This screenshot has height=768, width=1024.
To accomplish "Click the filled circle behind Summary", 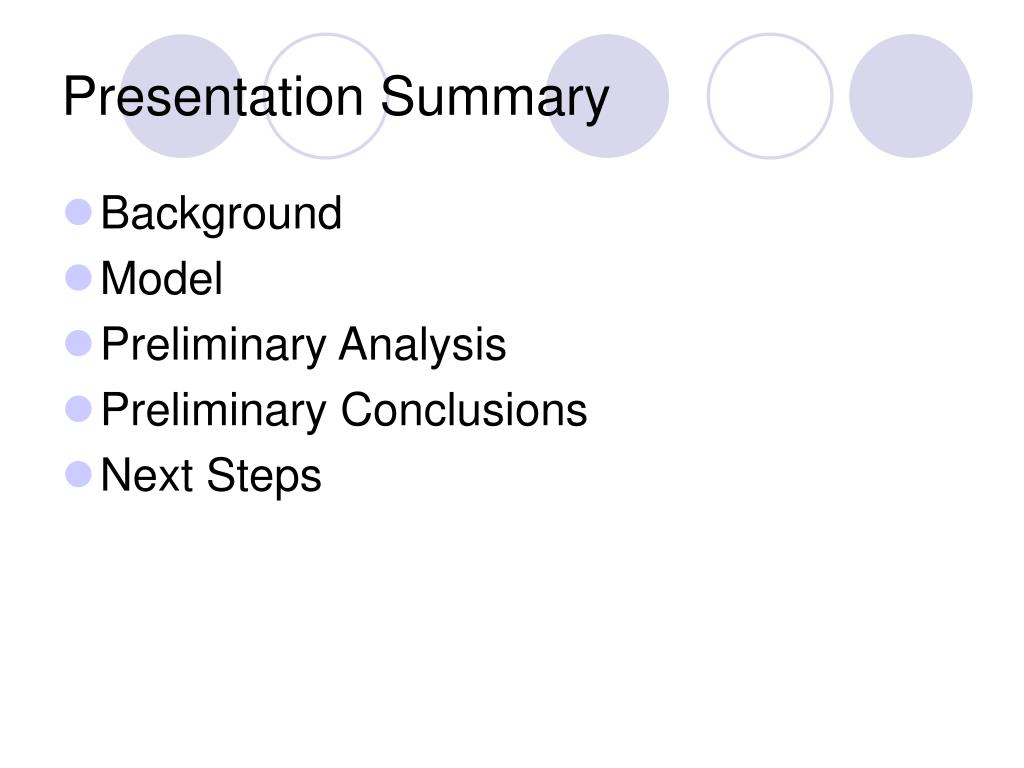I will (607, 96).
